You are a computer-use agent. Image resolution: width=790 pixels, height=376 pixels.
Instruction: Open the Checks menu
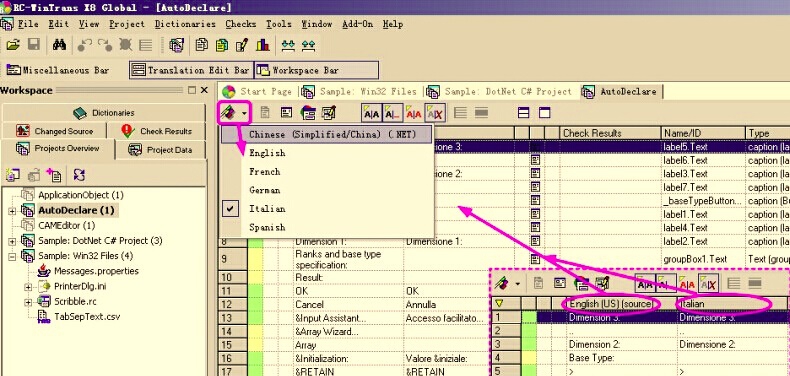pyautogui.click(x=241, y=24)
